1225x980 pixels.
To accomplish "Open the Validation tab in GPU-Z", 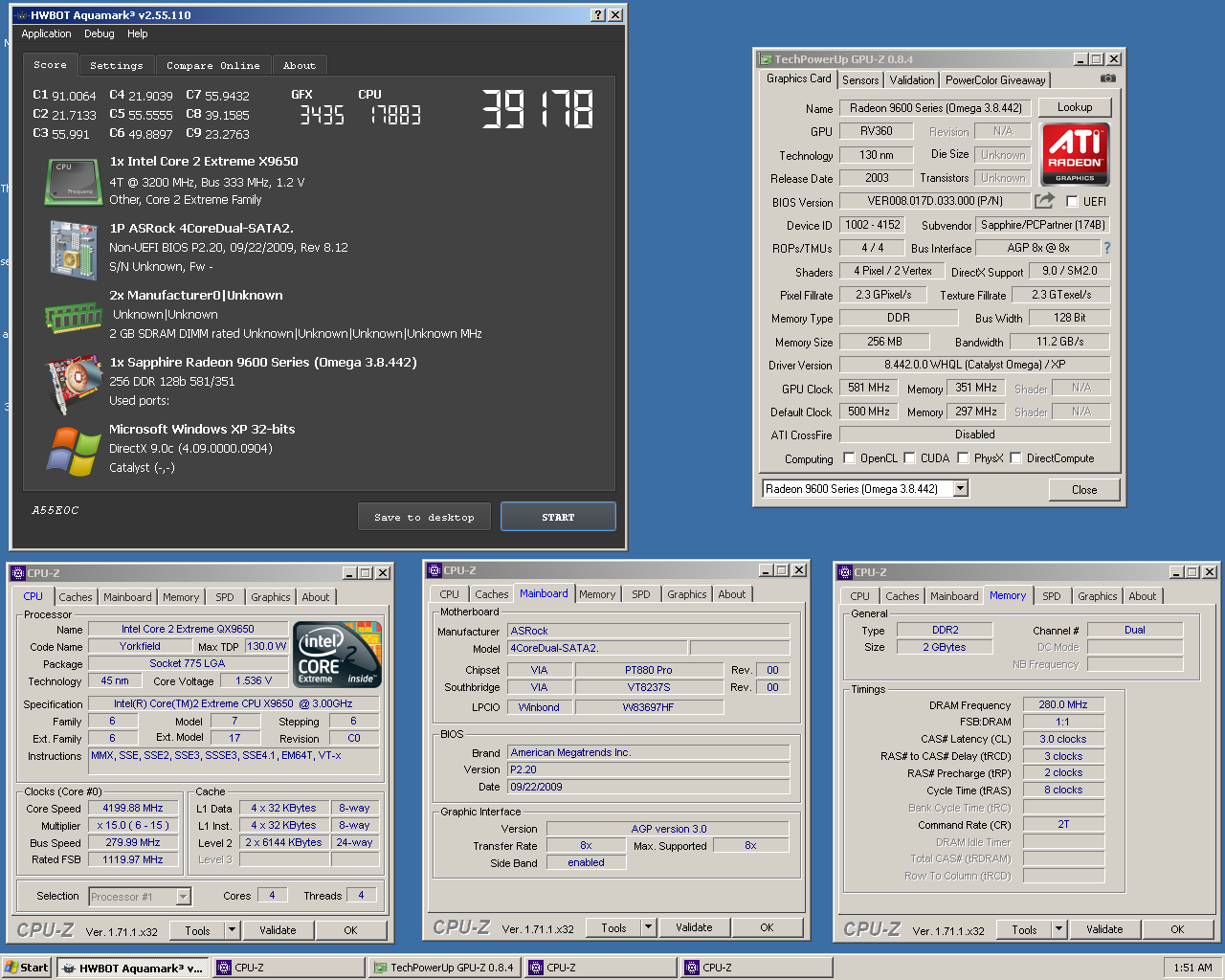I will coord(912,80).
